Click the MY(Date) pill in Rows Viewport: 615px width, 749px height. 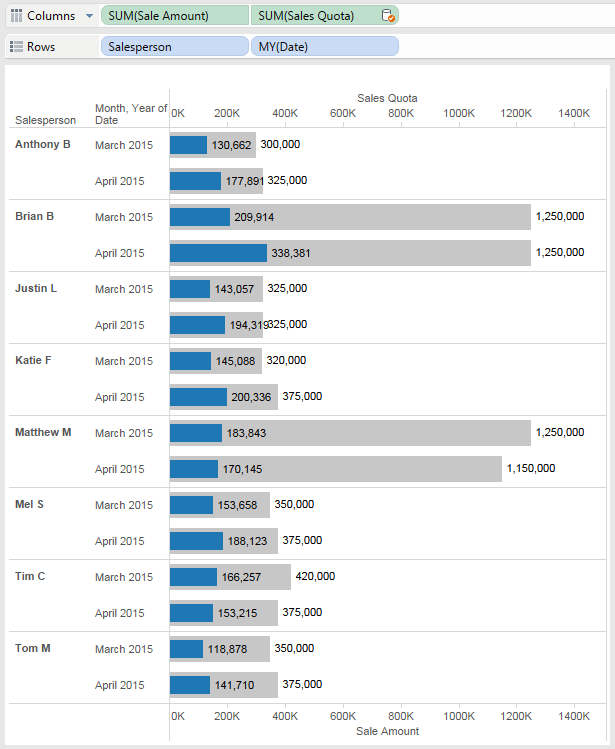[324, 47]
